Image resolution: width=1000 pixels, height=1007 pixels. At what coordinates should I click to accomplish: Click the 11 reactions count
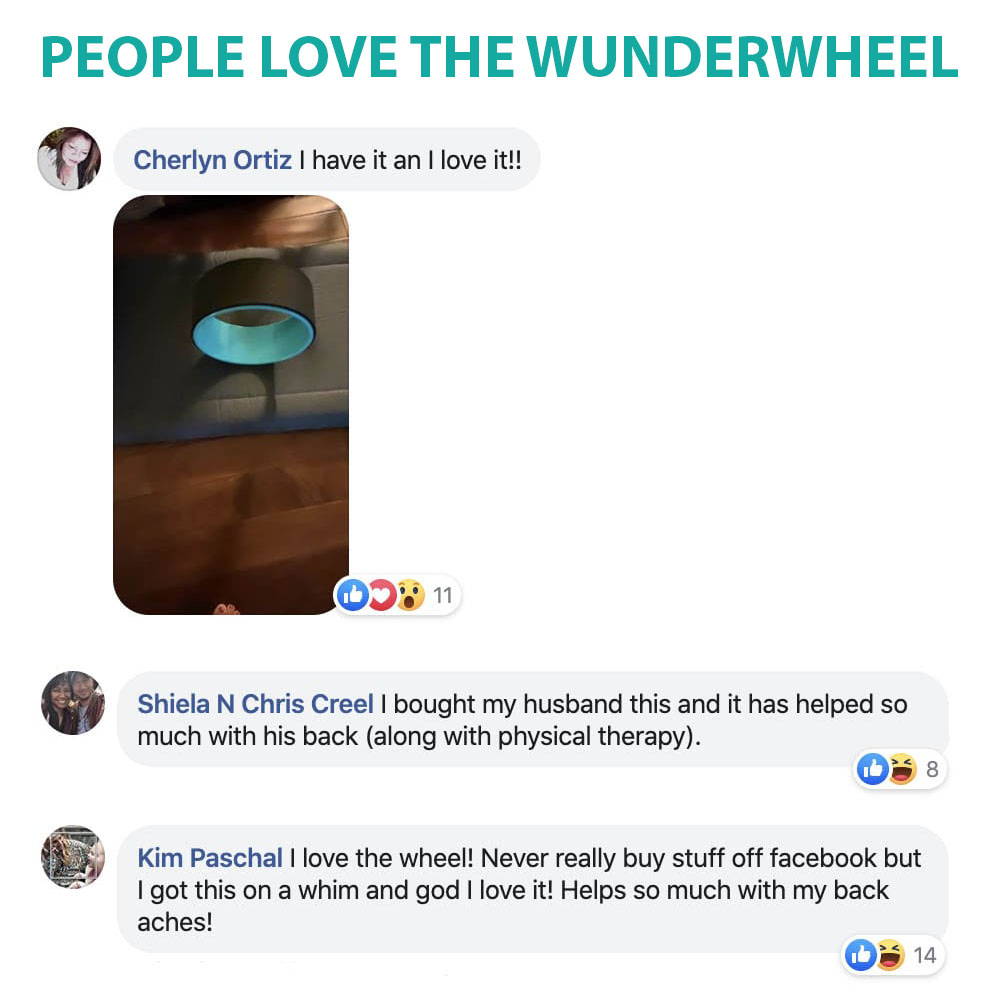tap(443, 595)
